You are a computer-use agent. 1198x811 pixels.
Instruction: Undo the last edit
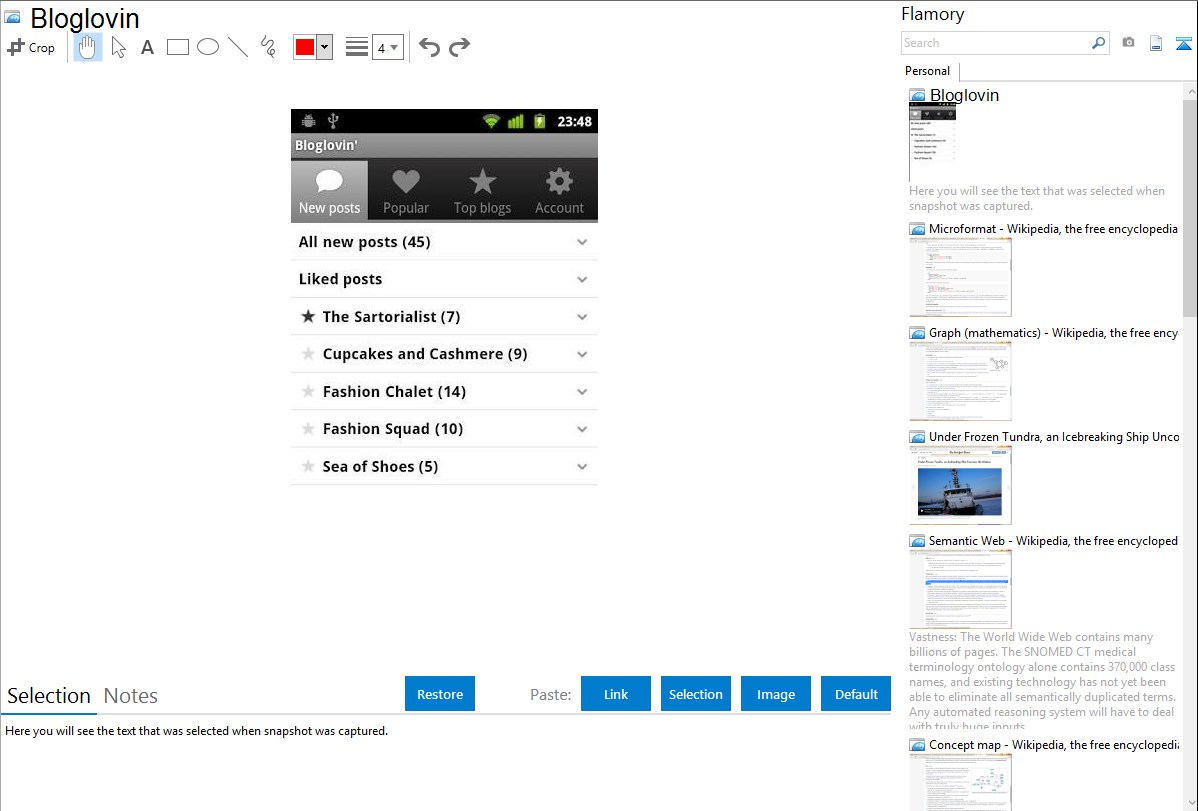(429, 47)
